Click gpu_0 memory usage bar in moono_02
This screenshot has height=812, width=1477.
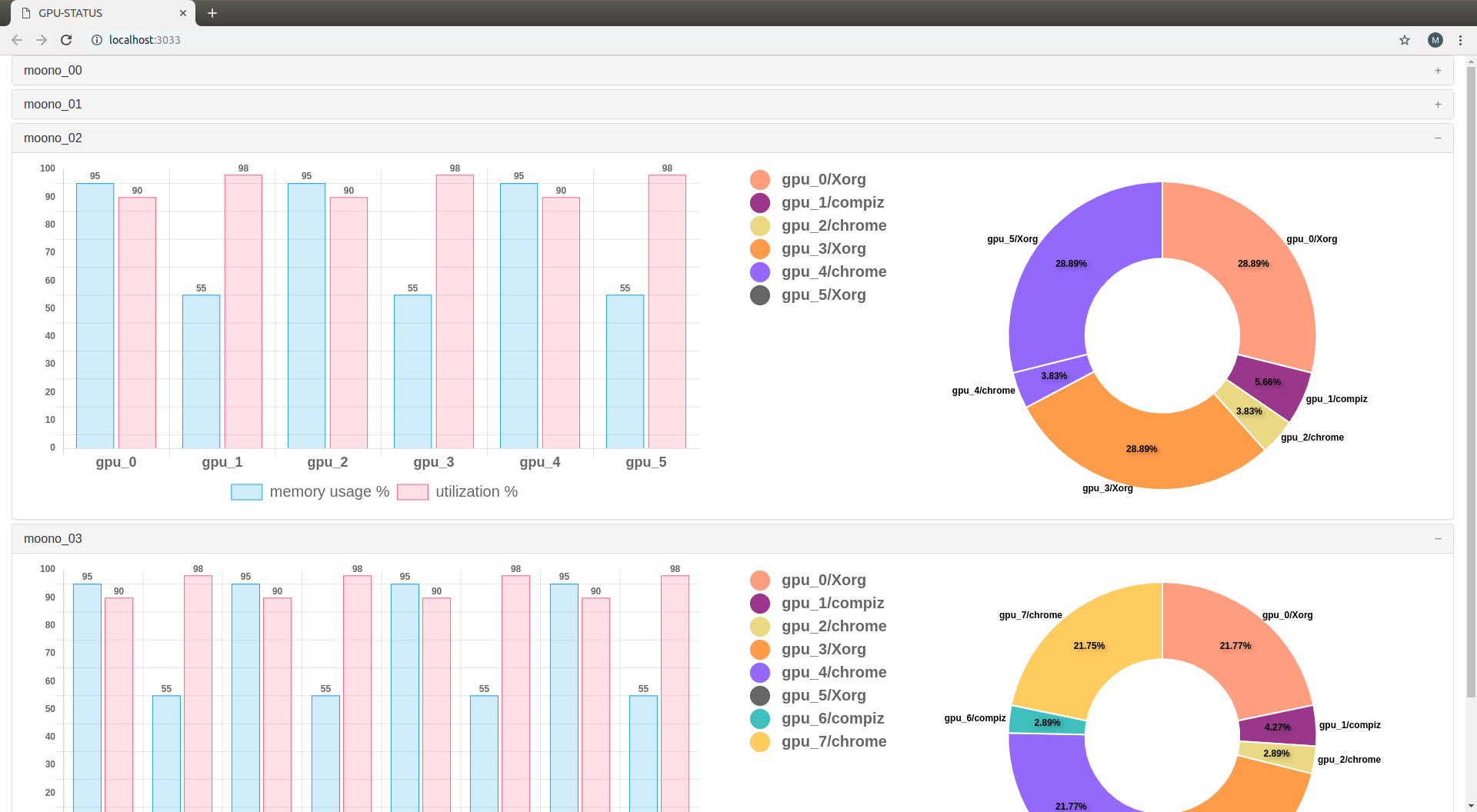click(95, 316)
